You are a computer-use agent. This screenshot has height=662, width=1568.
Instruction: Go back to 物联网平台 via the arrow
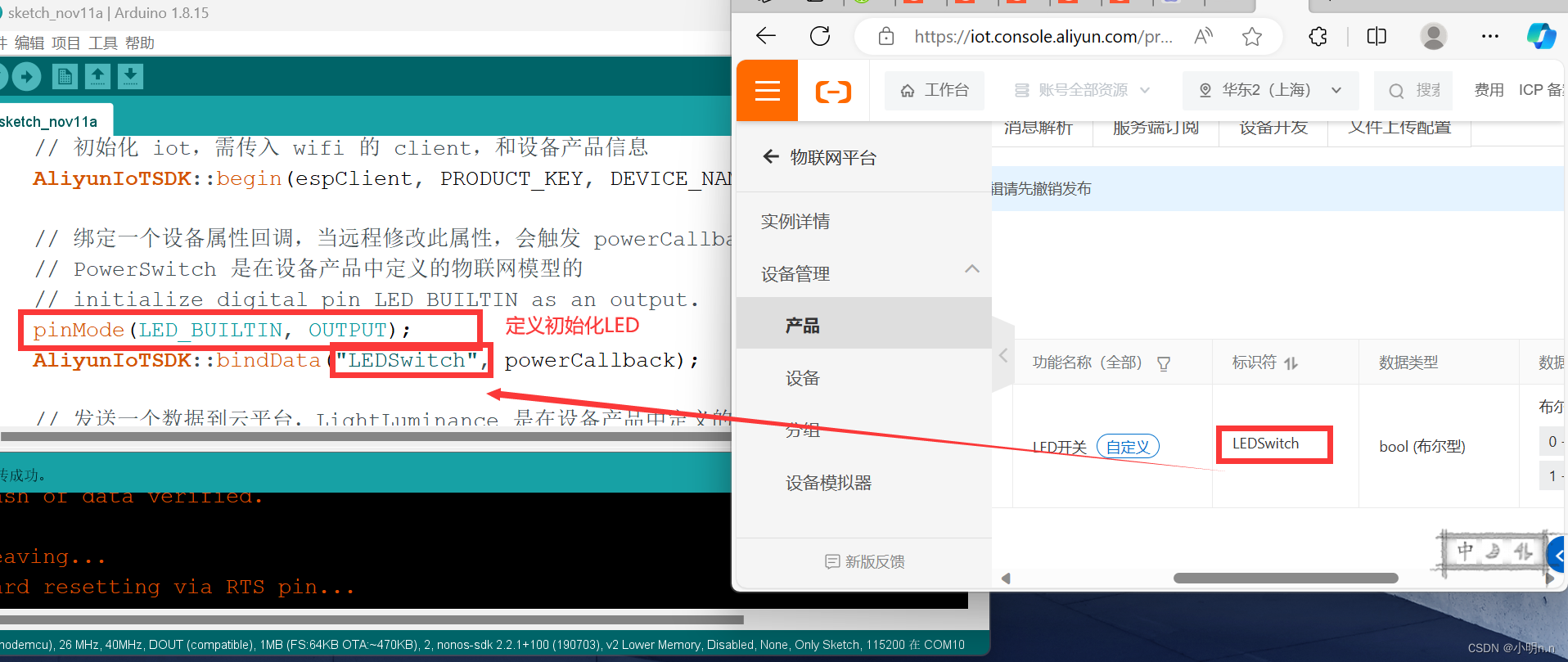tap(770, 157)
